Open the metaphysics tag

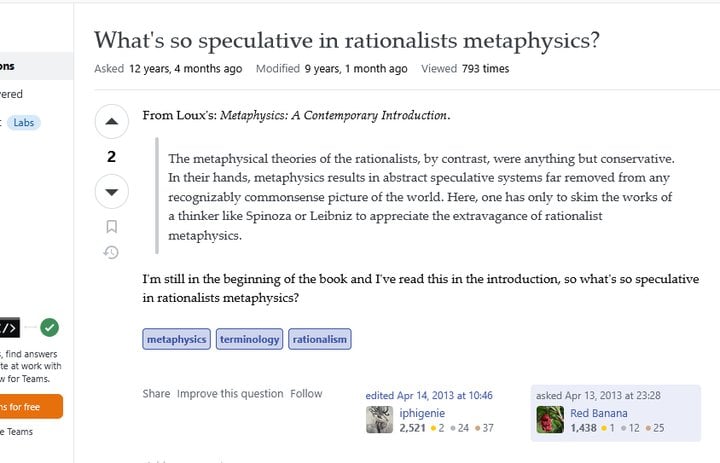click(176, 339)
